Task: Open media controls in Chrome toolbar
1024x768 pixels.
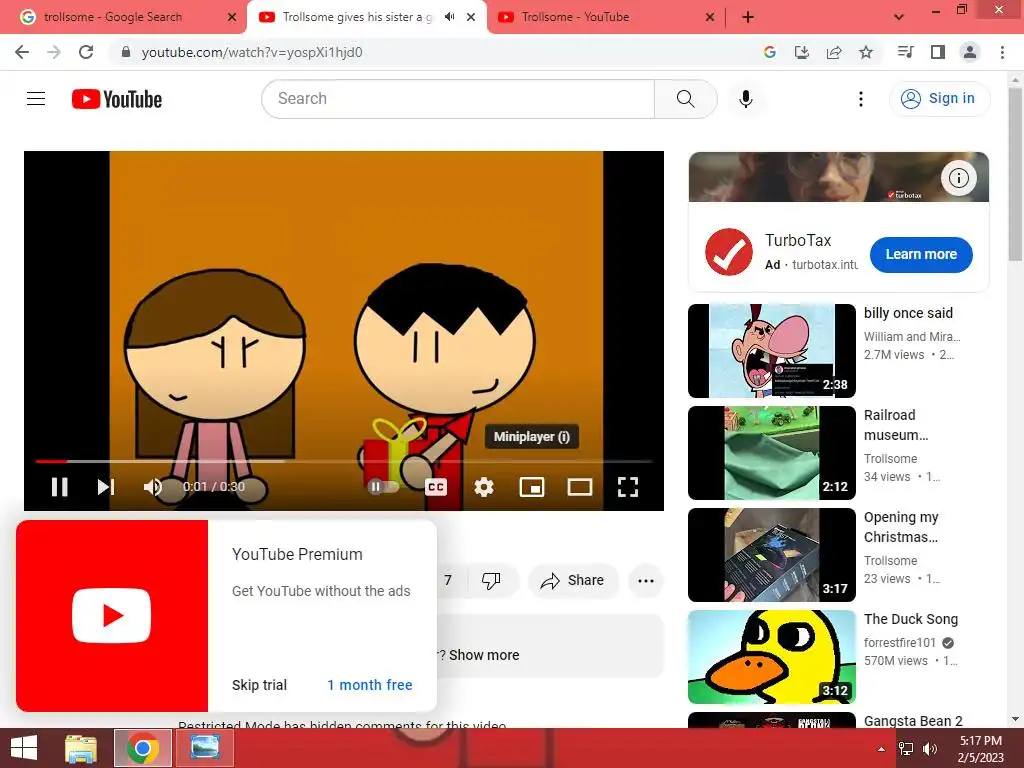Action: coord(905,52)
